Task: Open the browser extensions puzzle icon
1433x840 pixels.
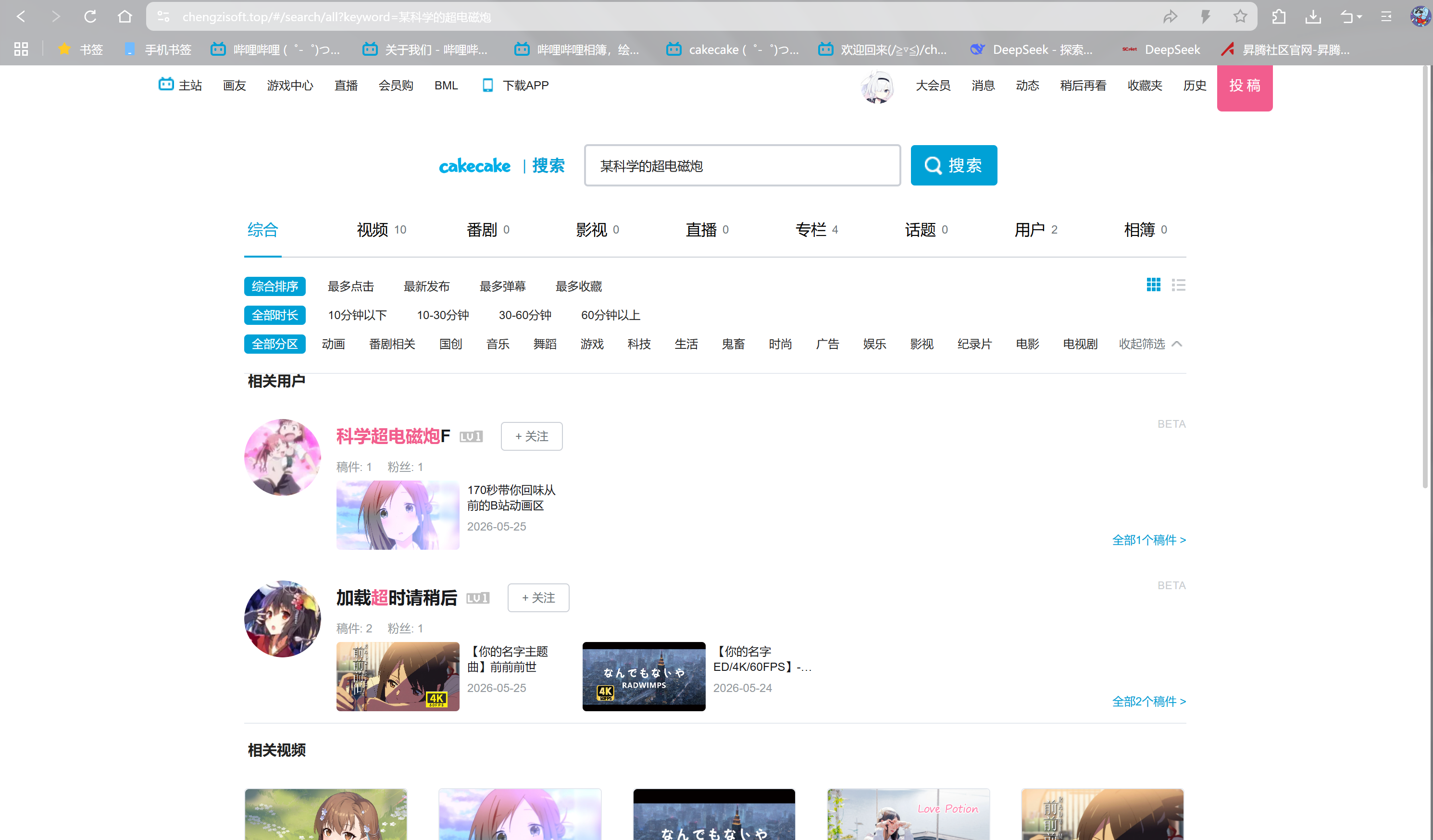Action: click(x=1278, y=16)
